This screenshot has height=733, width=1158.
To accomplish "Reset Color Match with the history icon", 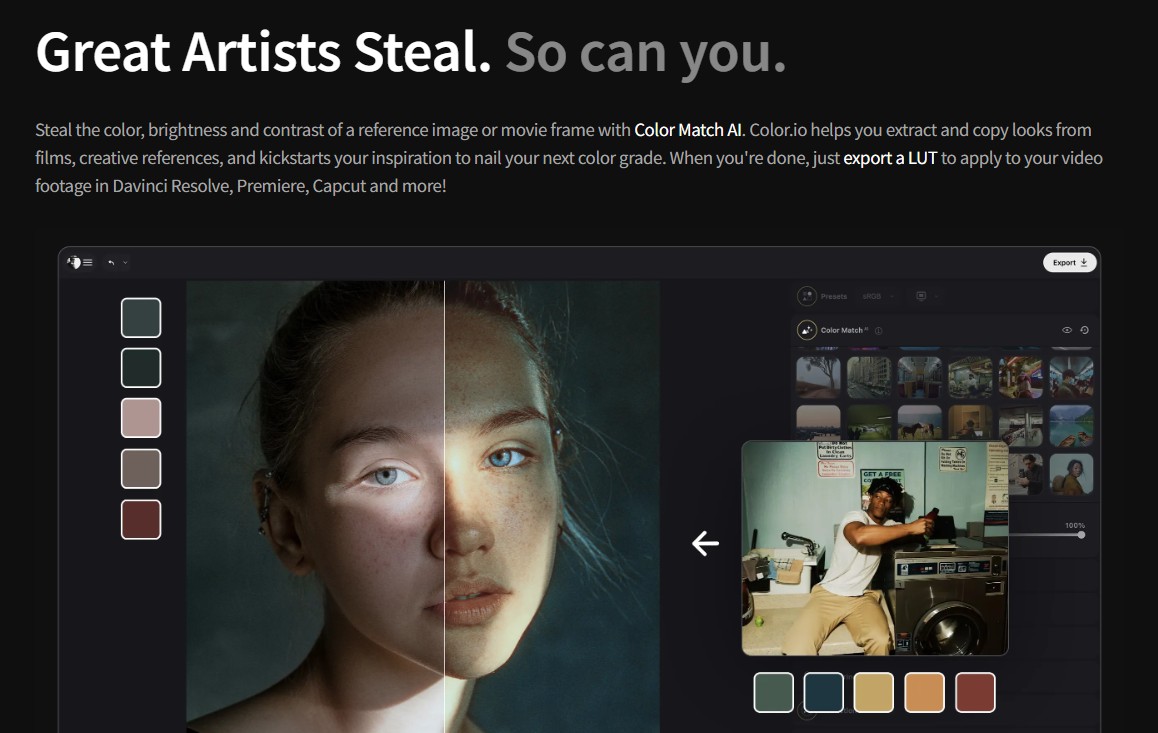I will 1085,330.
